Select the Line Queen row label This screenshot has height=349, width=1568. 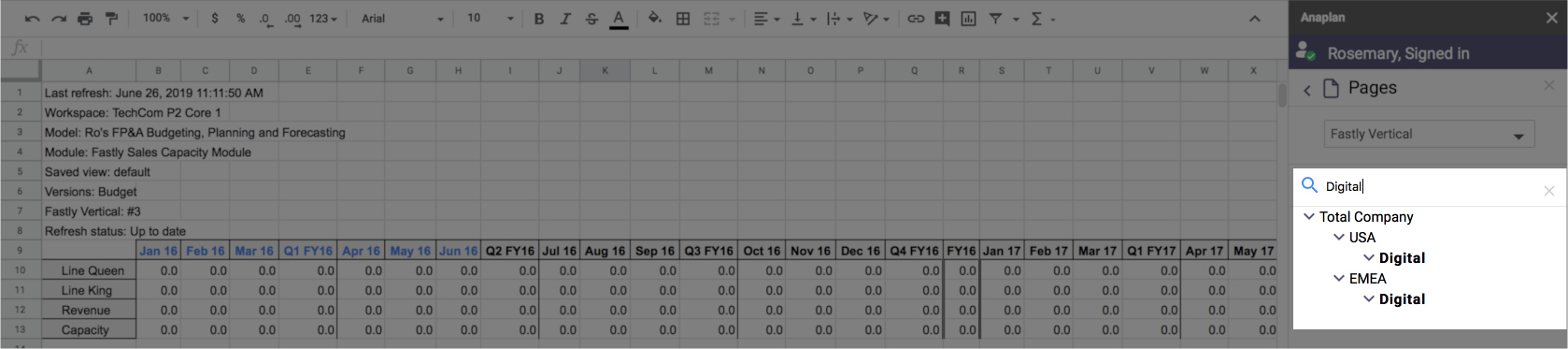click(89, 270)
